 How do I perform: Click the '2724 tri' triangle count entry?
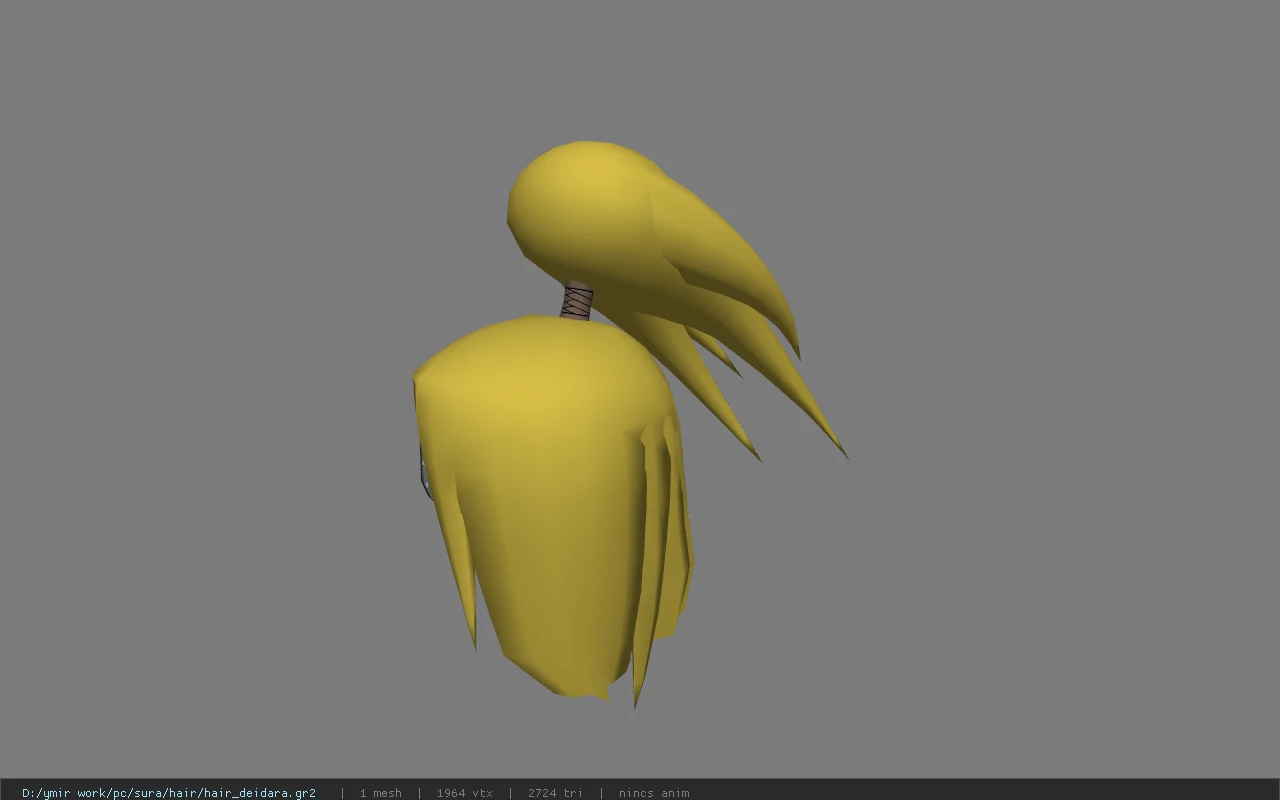(x=555, y=793)
